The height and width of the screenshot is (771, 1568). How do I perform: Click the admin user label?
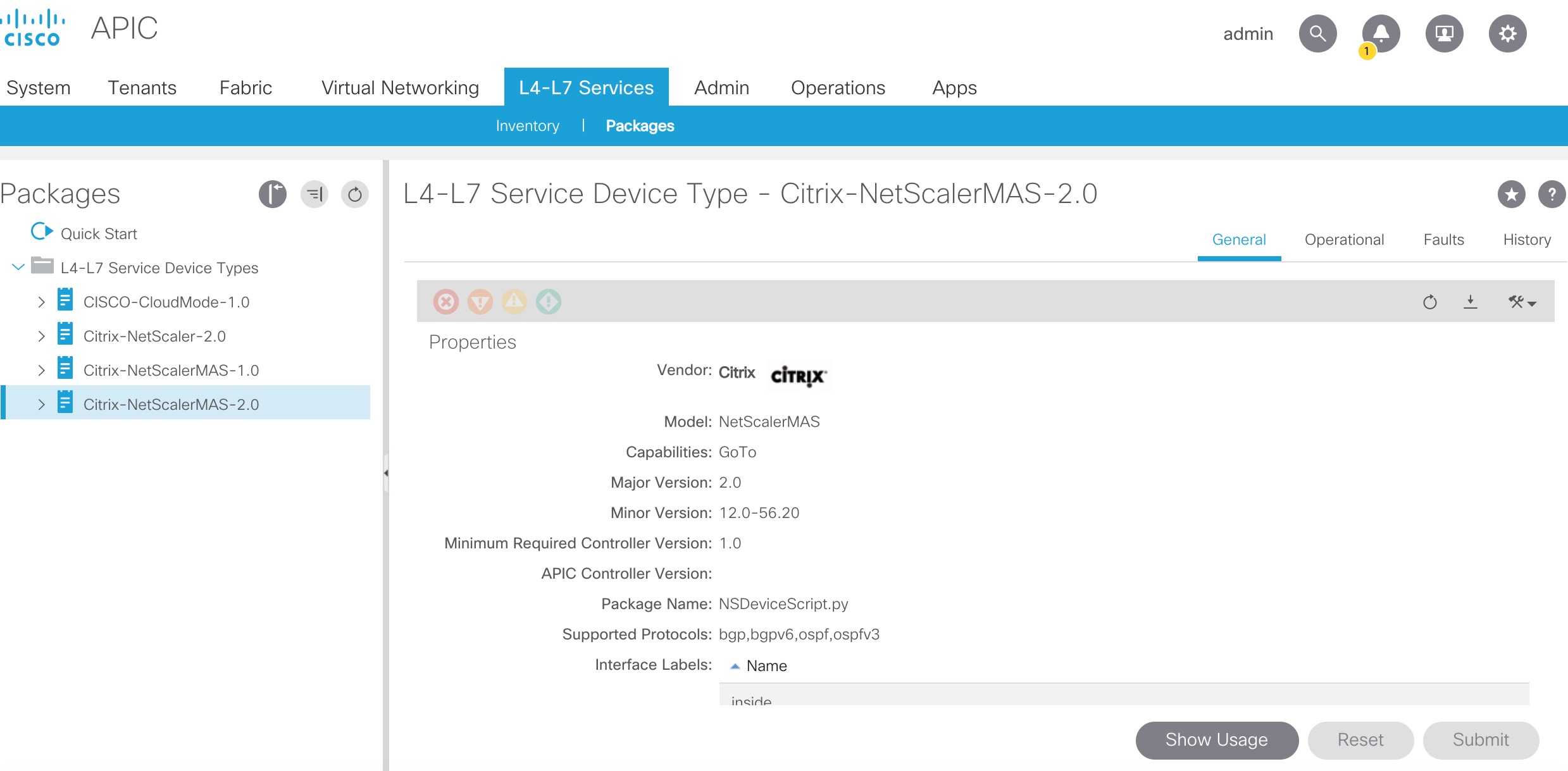tap(1248, 34)
